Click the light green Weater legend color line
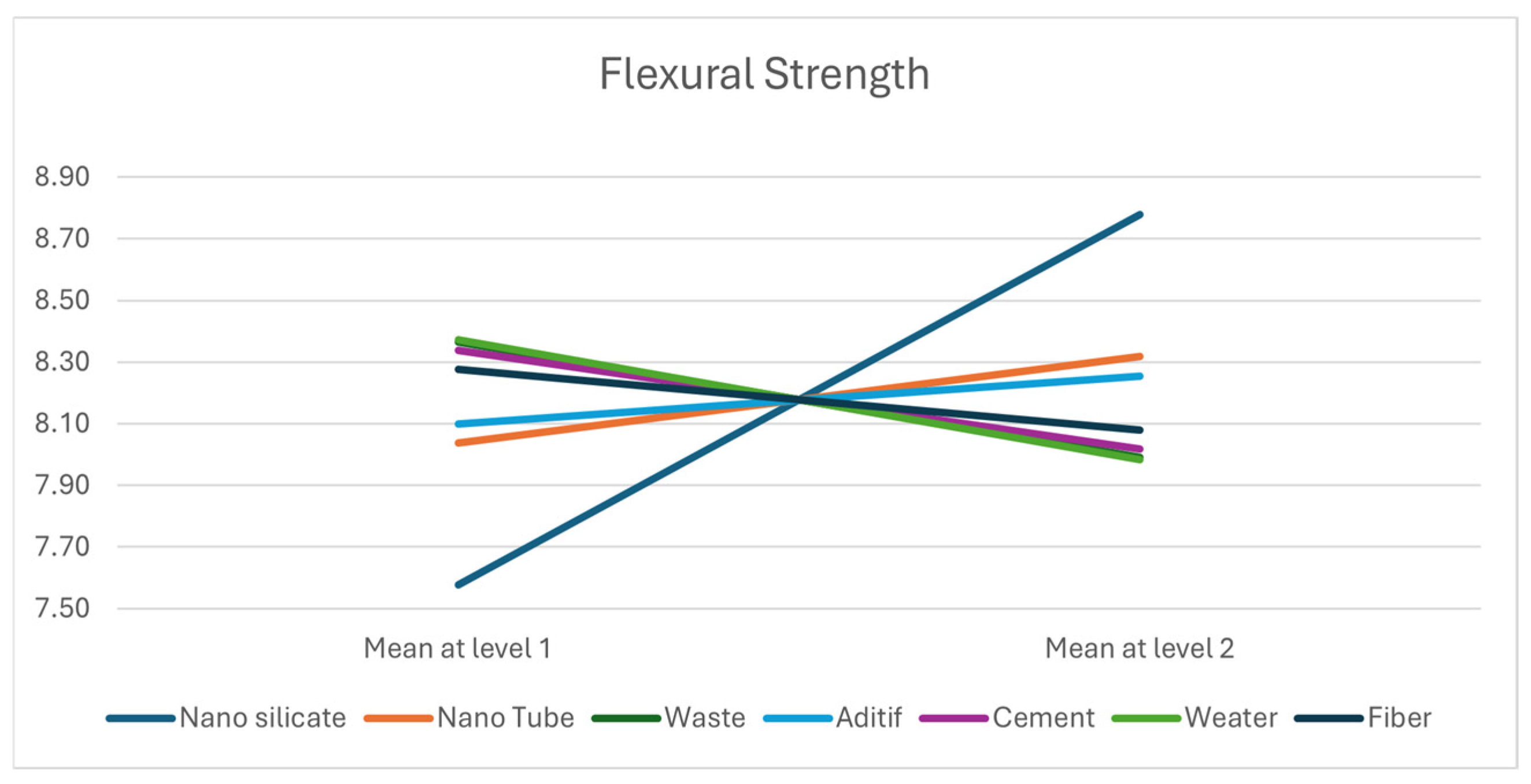This screenshot has width=1531, height=784. [1147, 719]
